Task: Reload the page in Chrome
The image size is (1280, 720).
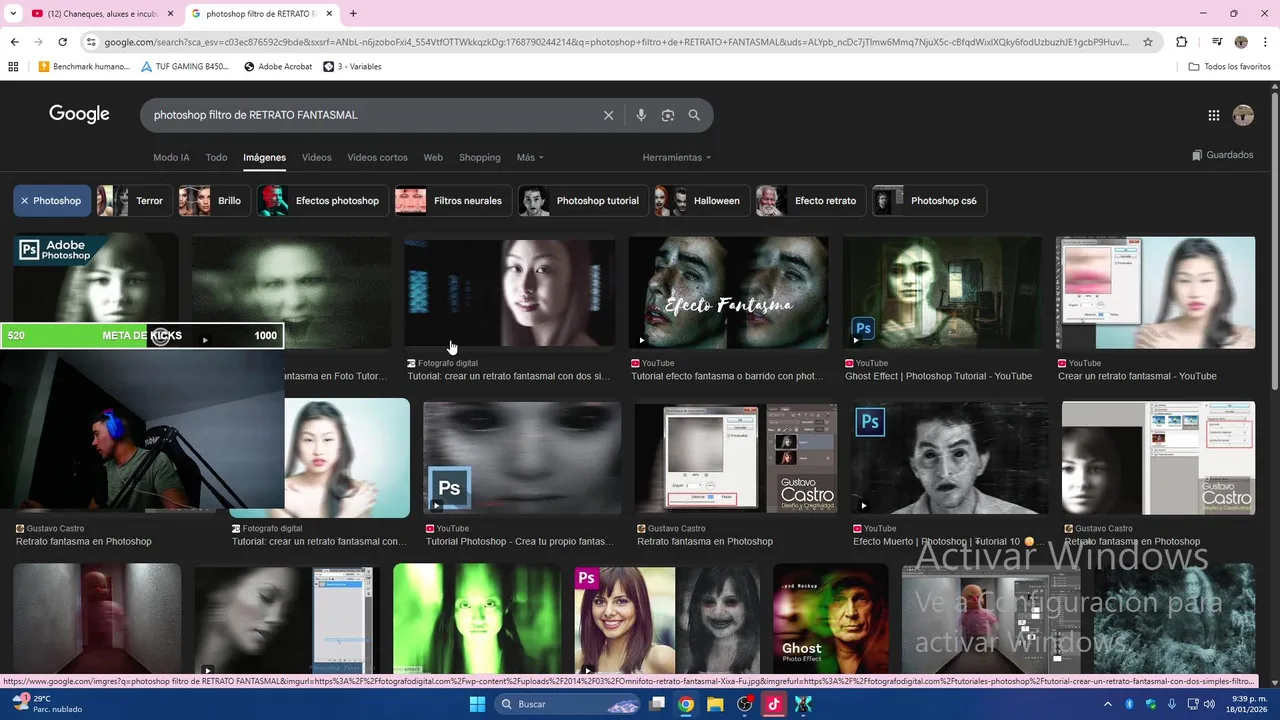Action: (62, 42)
